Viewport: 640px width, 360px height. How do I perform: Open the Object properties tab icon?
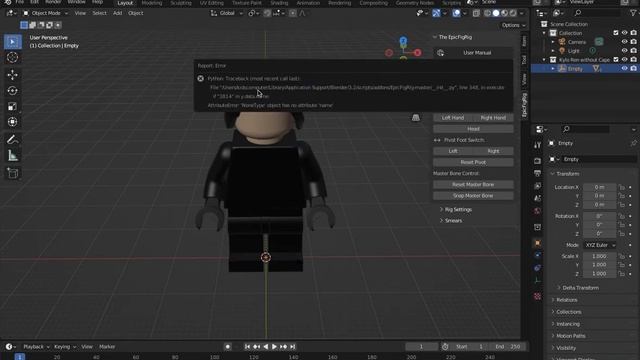tap(538, 243)
